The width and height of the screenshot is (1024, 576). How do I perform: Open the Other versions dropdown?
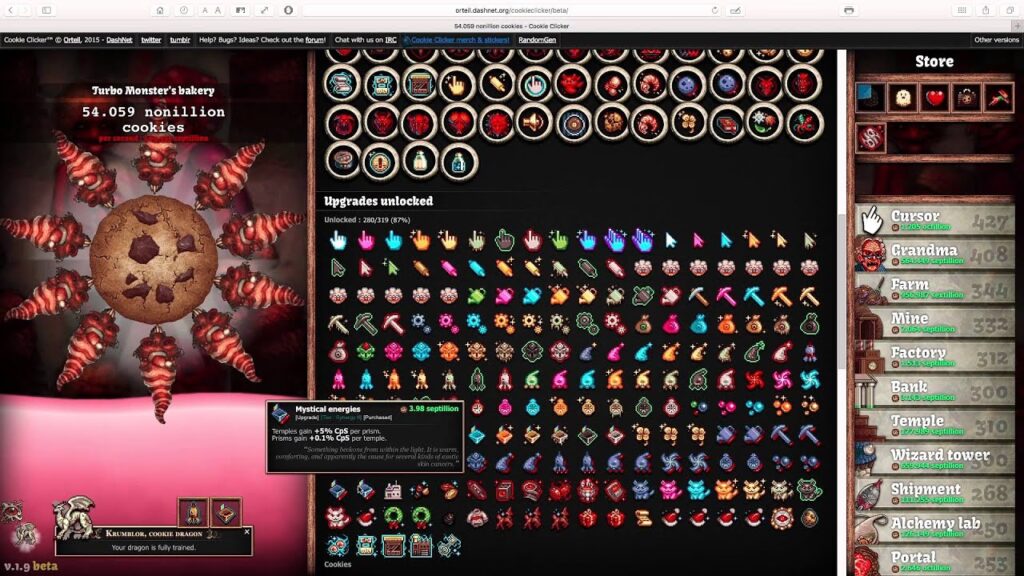[x=996, y=40]
